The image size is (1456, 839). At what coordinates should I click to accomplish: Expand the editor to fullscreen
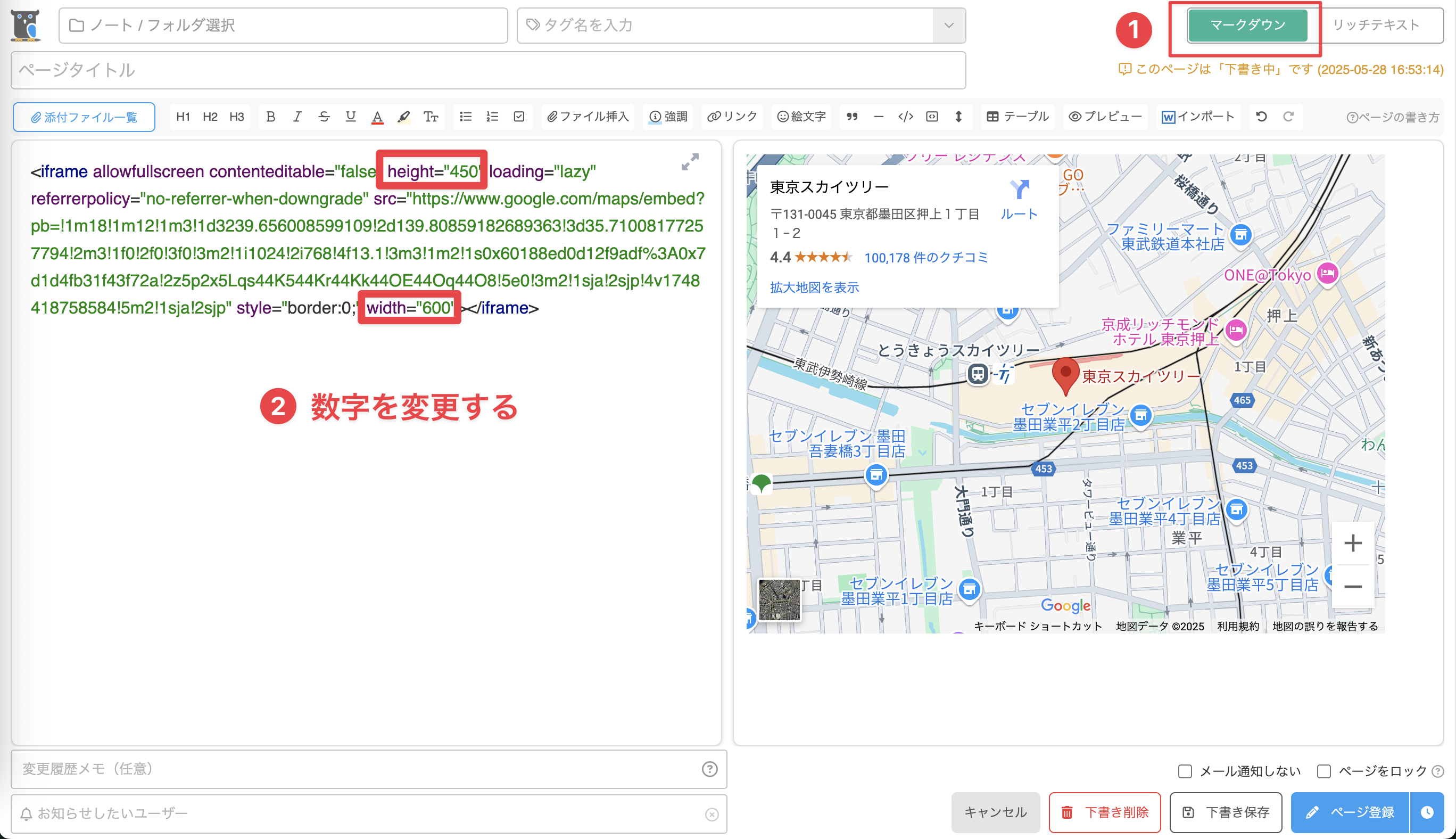click(x=690, y=162)
